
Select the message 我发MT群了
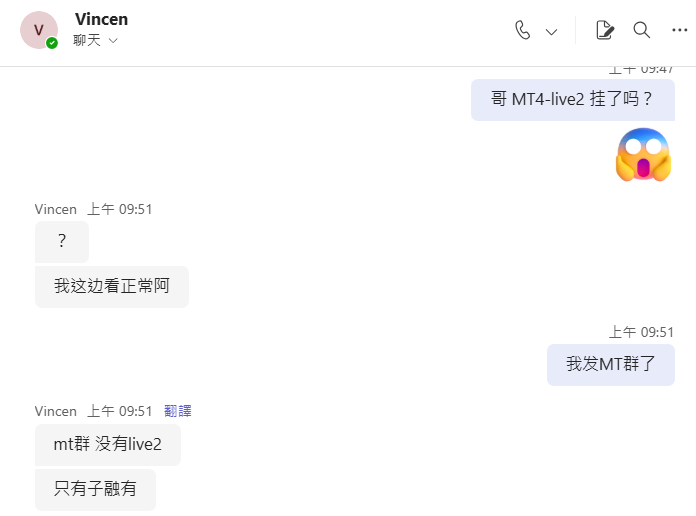[x=611, y=365]
